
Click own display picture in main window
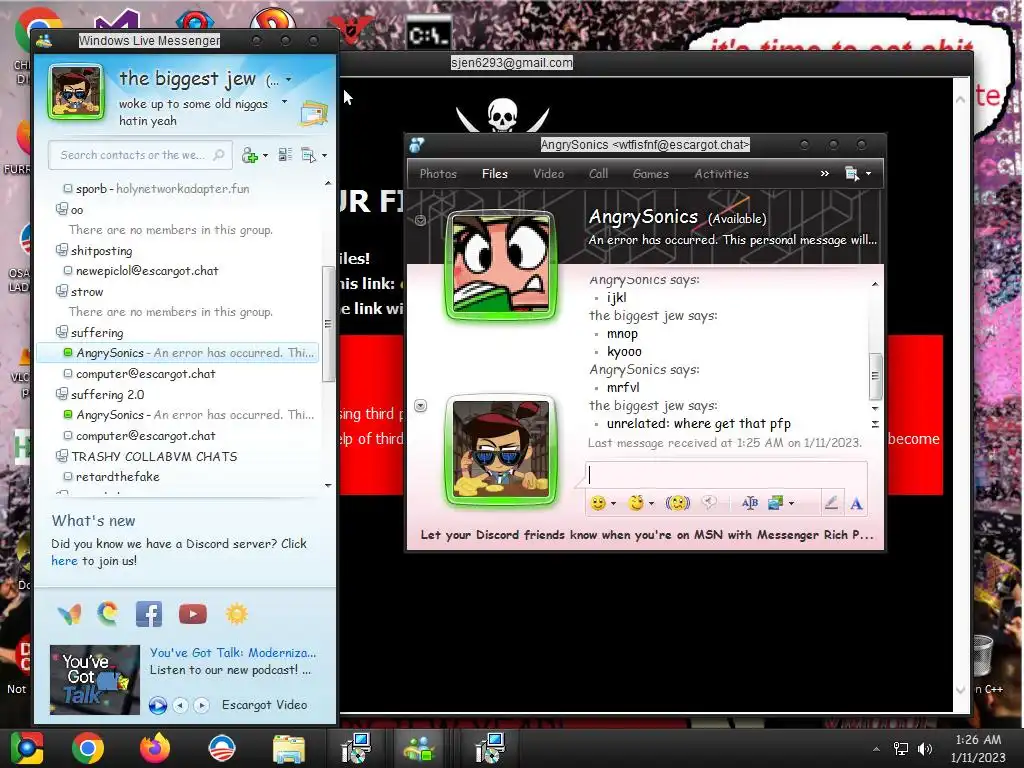pyautogui.click(x=76, y=92)
